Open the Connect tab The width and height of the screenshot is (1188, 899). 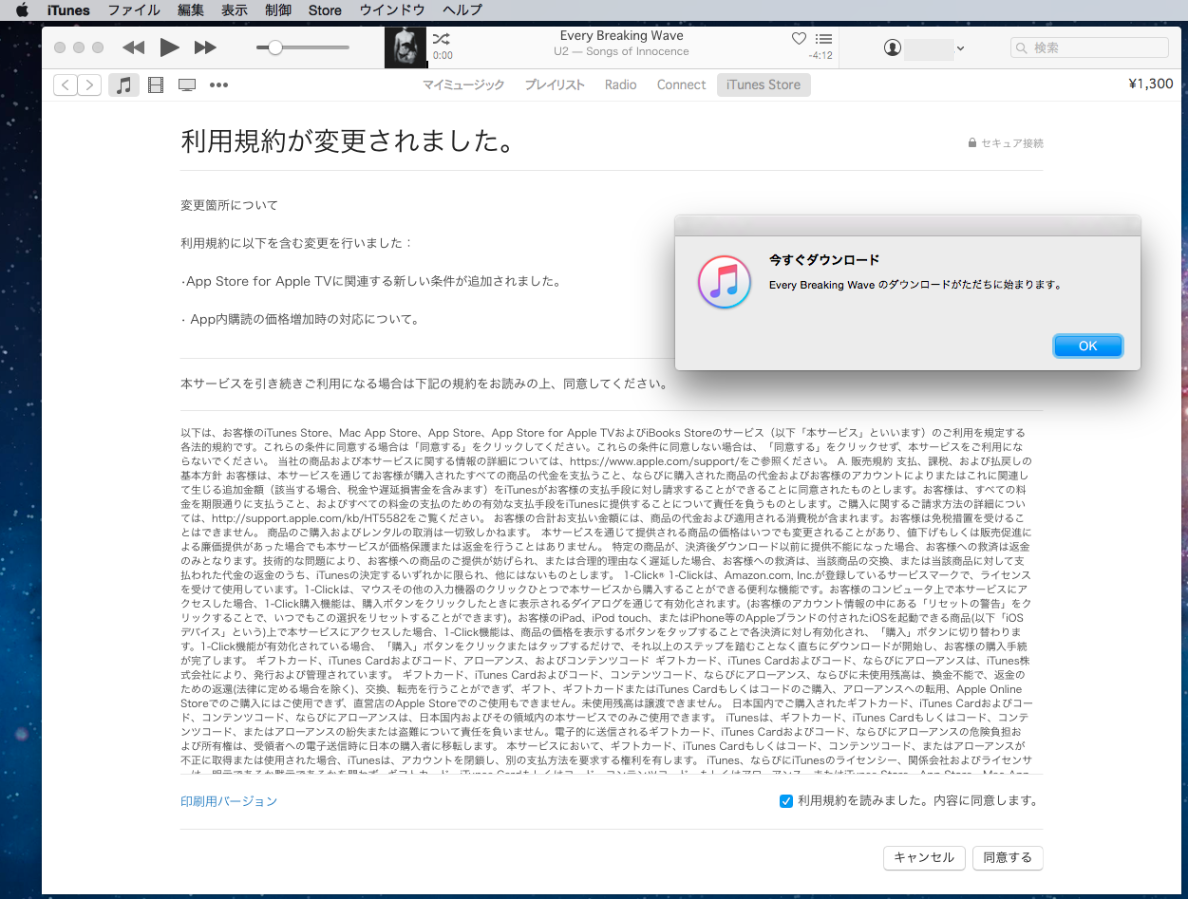coord(681,85)
